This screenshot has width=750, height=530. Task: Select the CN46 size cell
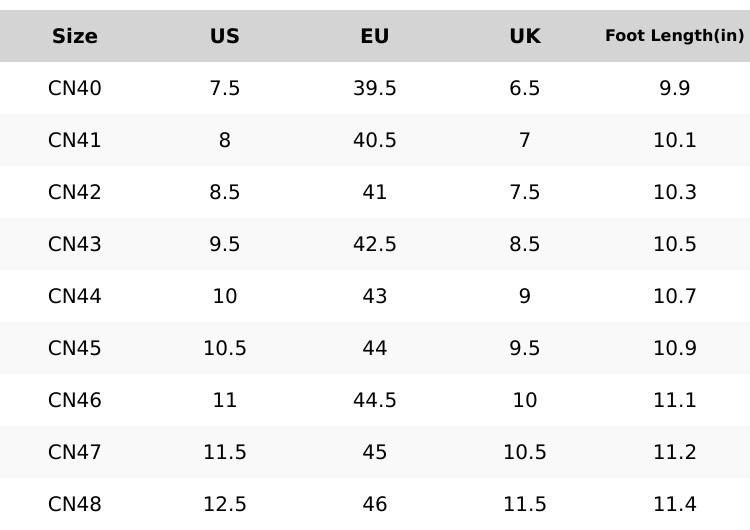click(75, 400)
